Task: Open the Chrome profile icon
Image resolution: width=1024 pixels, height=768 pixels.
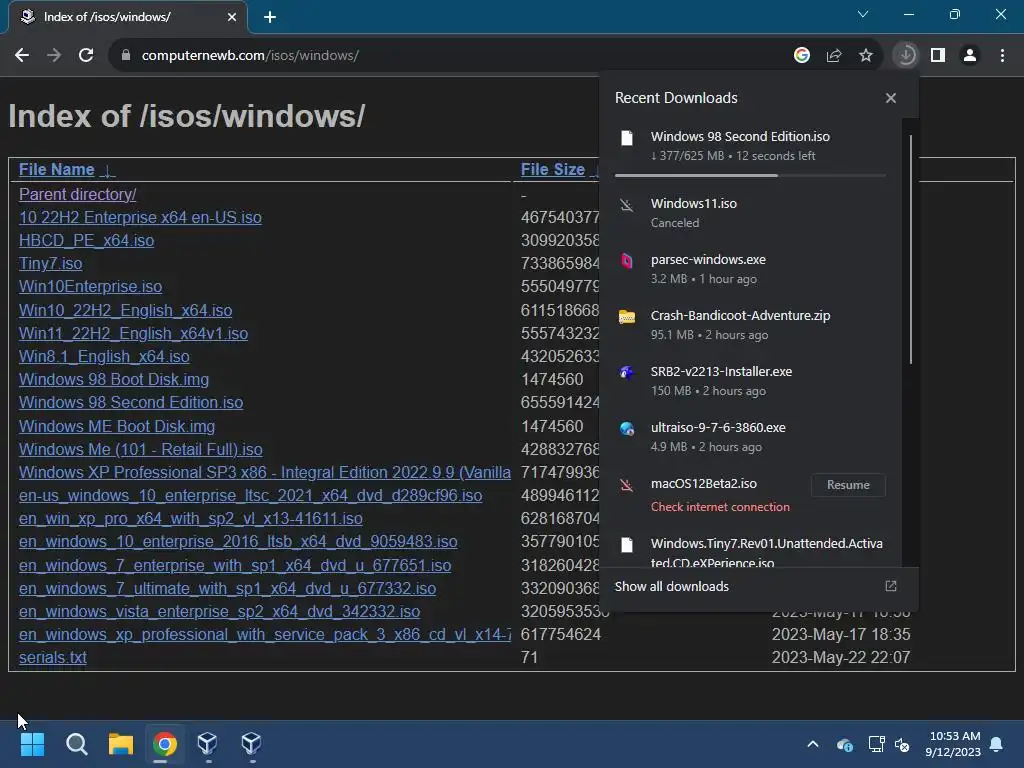Action: (970, 56)
